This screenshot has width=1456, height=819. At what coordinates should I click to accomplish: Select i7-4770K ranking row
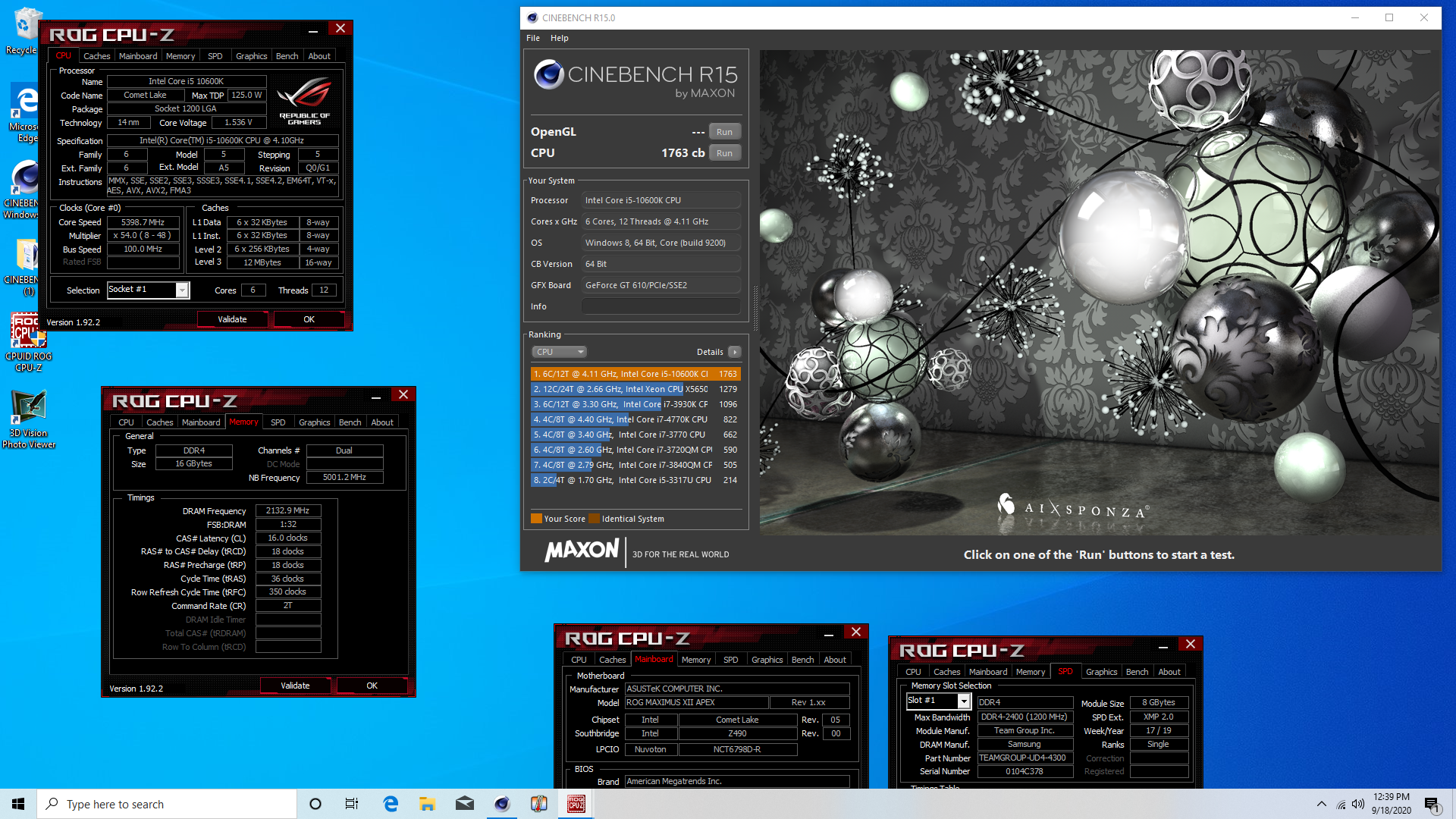pyautogui.click(x=635, y=419)
